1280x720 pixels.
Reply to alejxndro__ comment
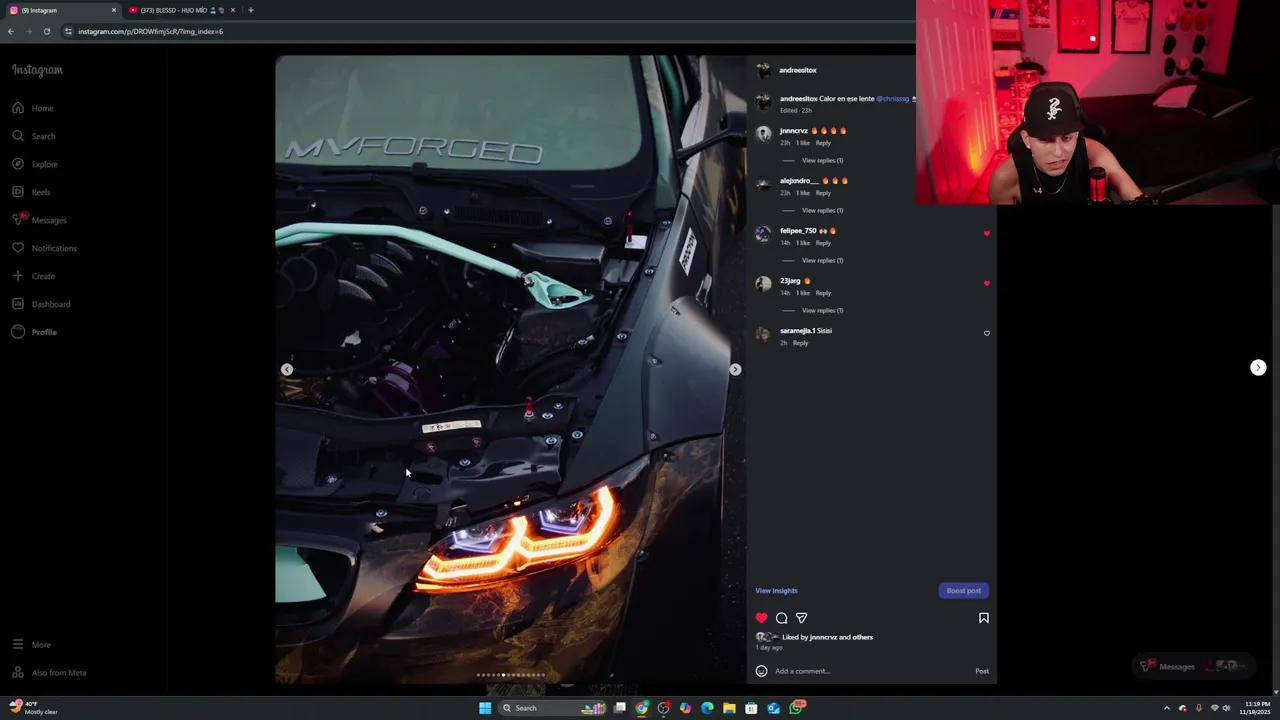tap(823, 193)
